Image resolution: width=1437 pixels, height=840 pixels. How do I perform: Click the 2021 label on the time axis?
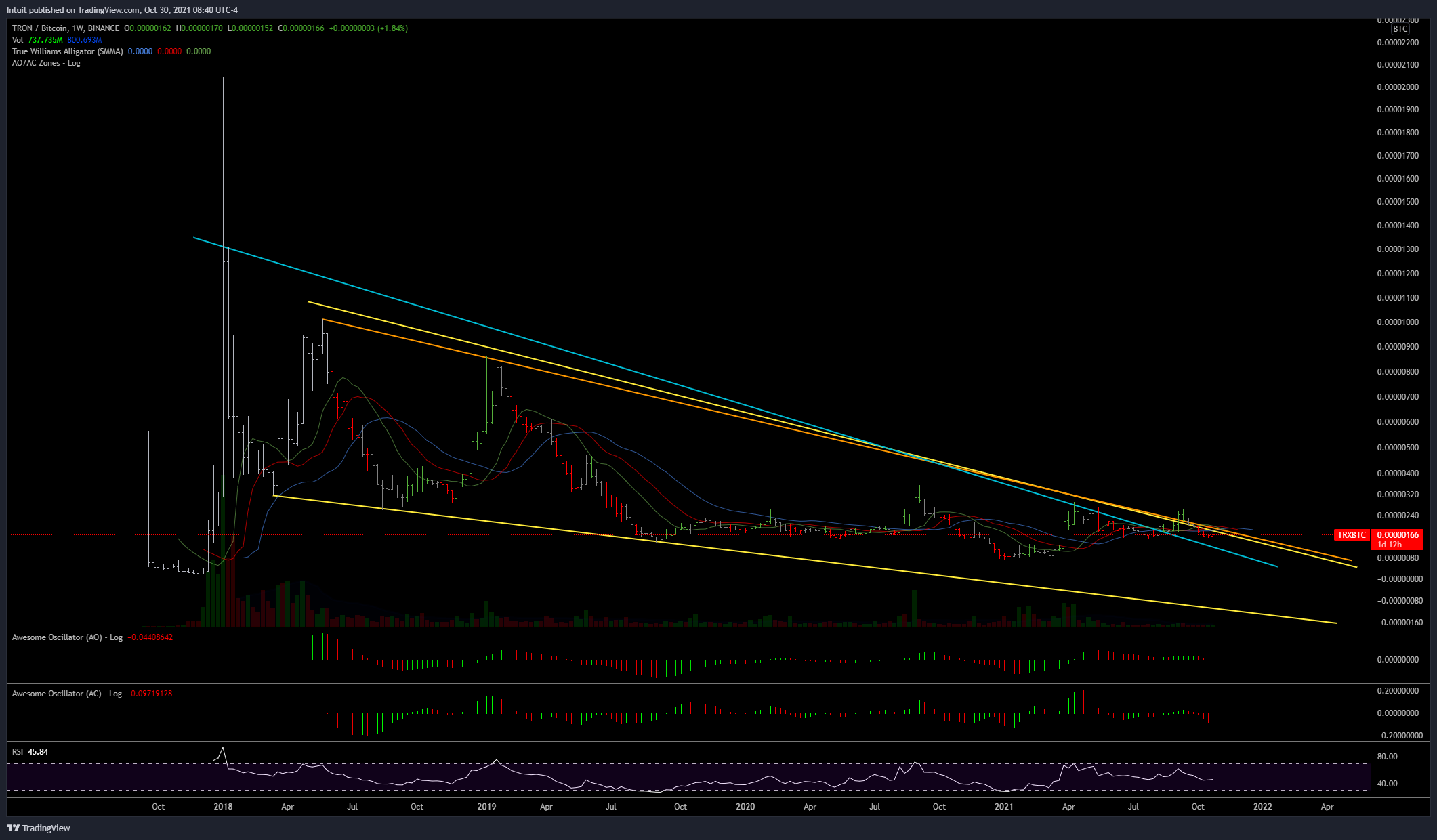tap(1003, 807)
